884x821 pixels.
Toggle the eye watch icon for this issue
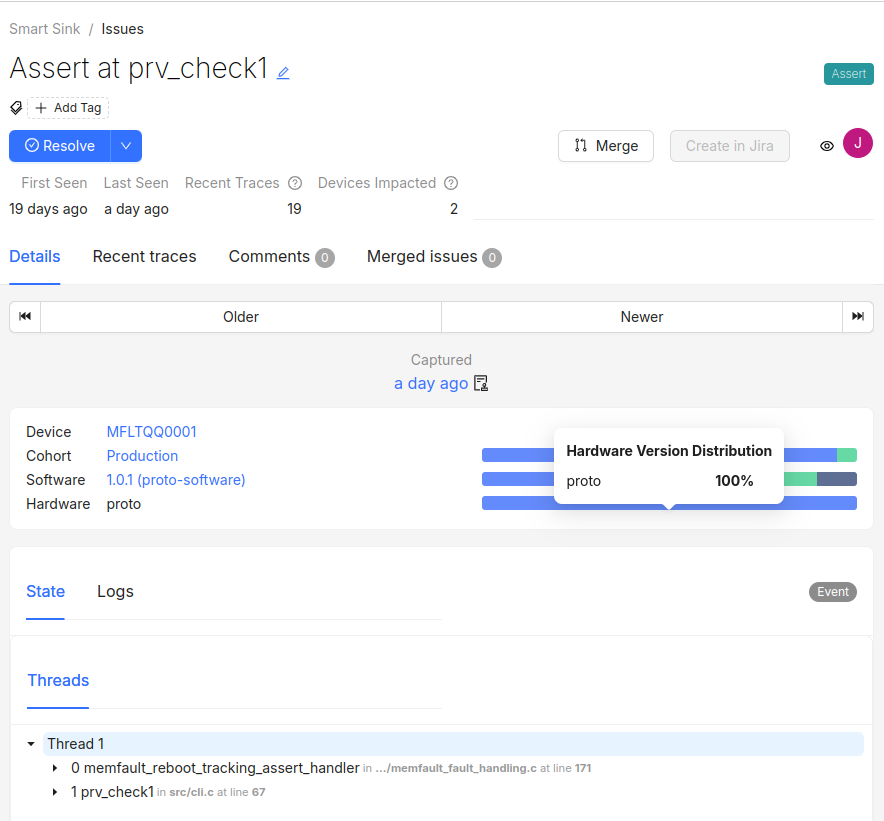(827, 146)
